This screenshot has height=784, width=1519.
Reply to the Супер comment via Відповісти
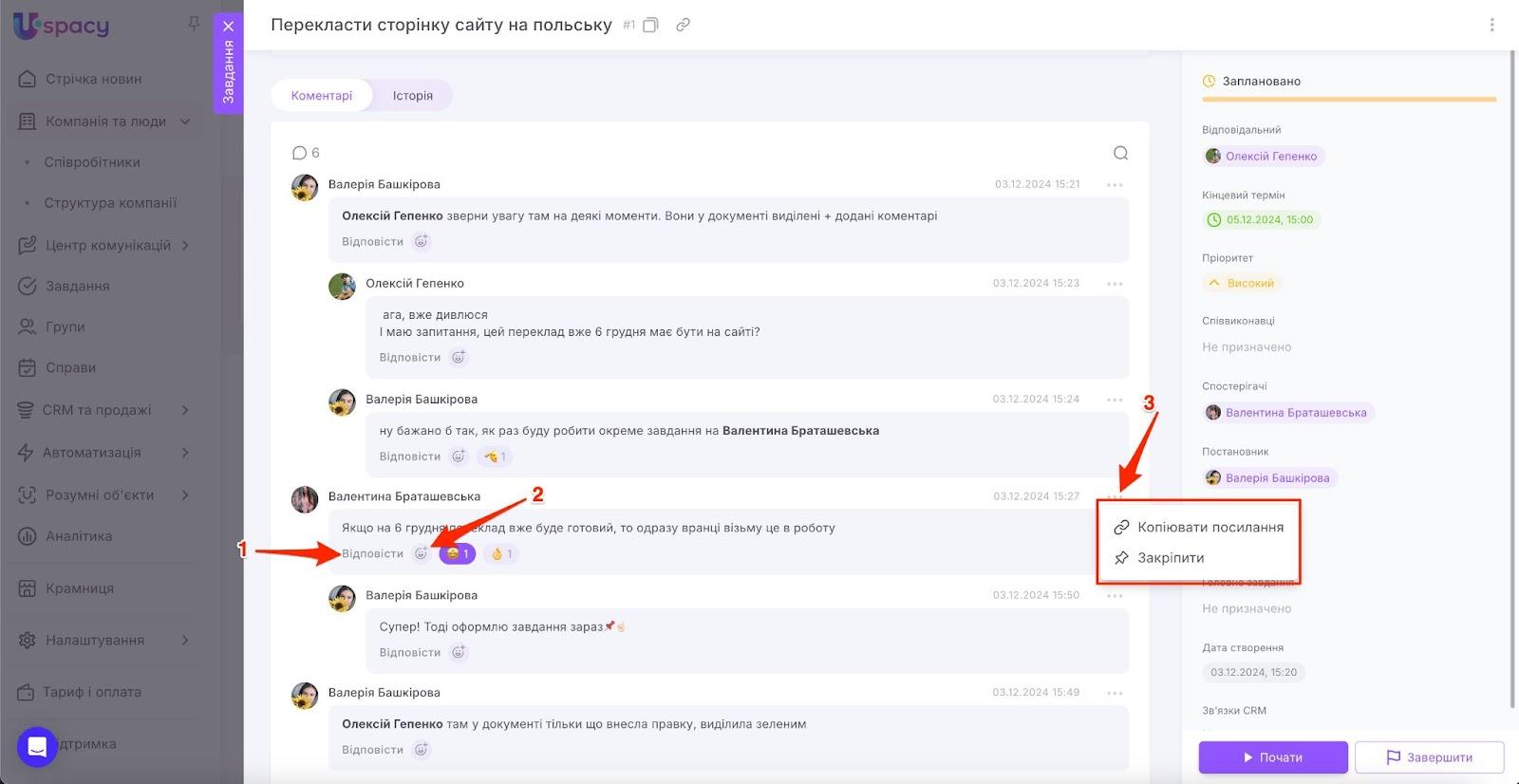[410, 653]
